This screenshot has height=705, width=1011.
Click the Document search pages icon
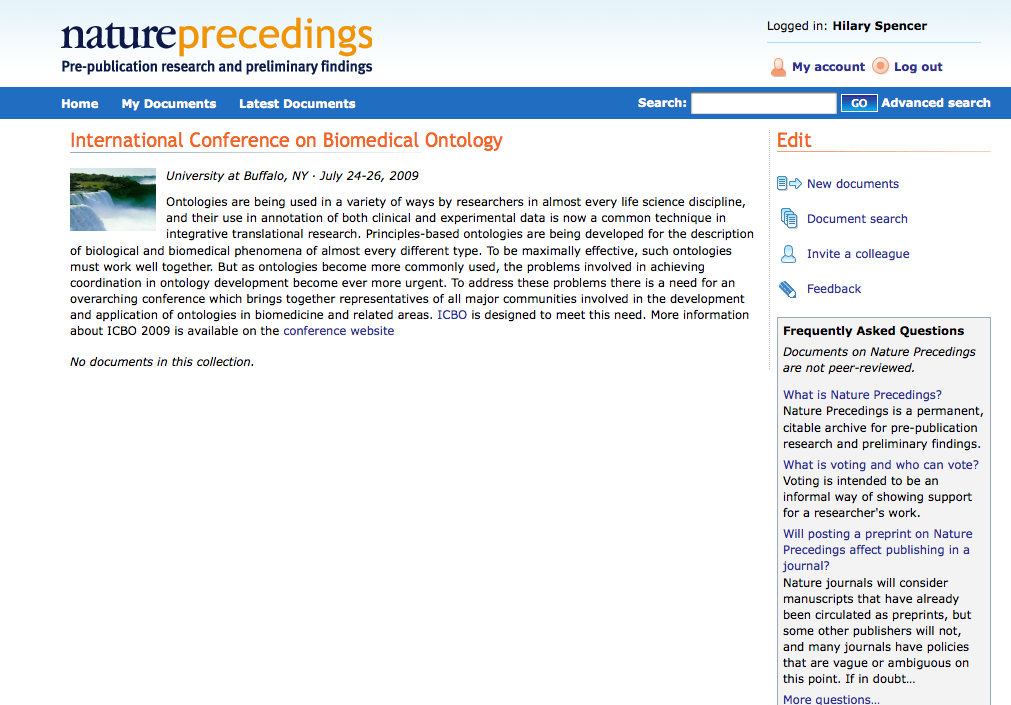click(x=789, y=218)
